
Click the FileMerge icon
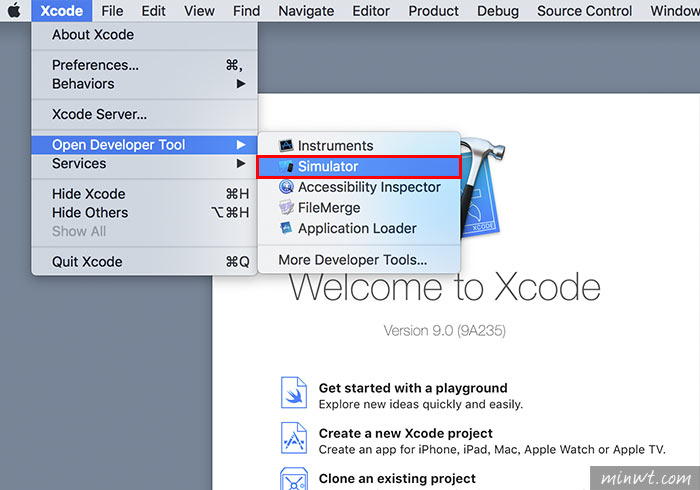tap(286, 207)
